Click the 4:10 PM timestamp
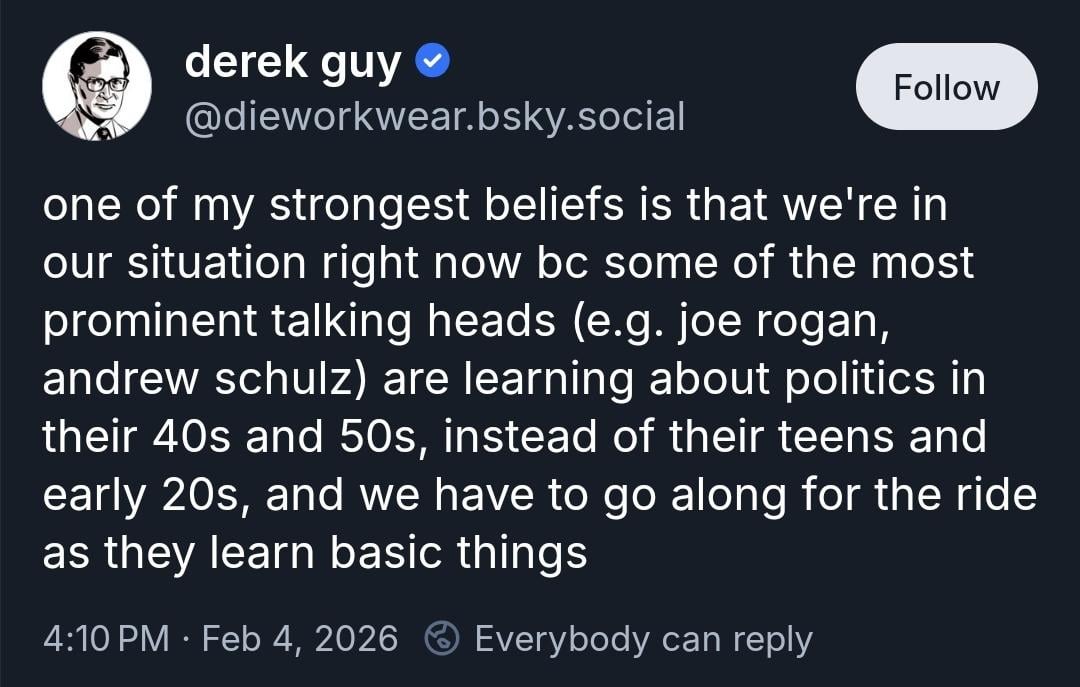 tap(106, 638)
